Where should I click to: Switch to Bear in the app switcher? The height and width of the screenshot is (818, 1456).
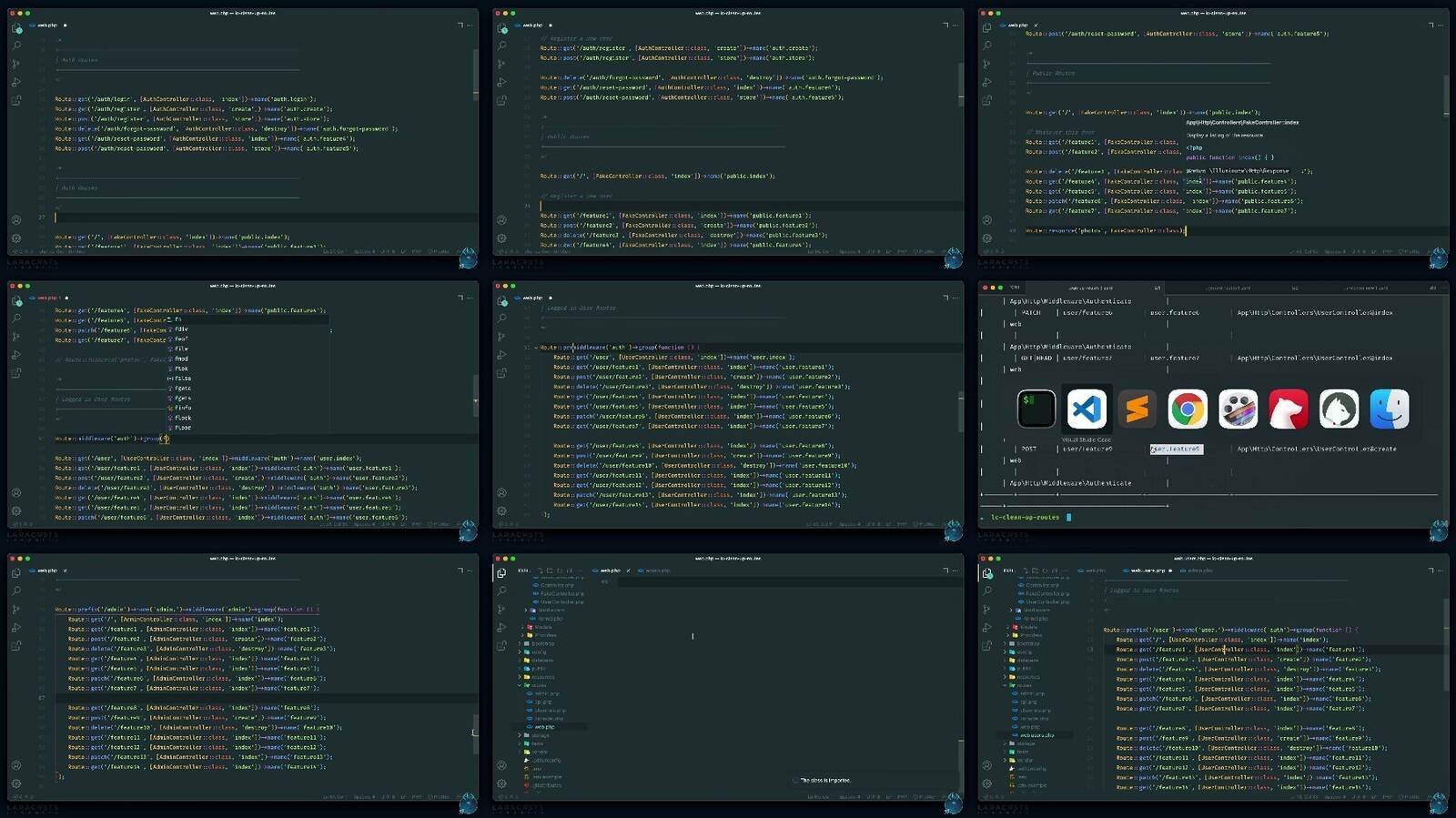[x=1289, y=409]
